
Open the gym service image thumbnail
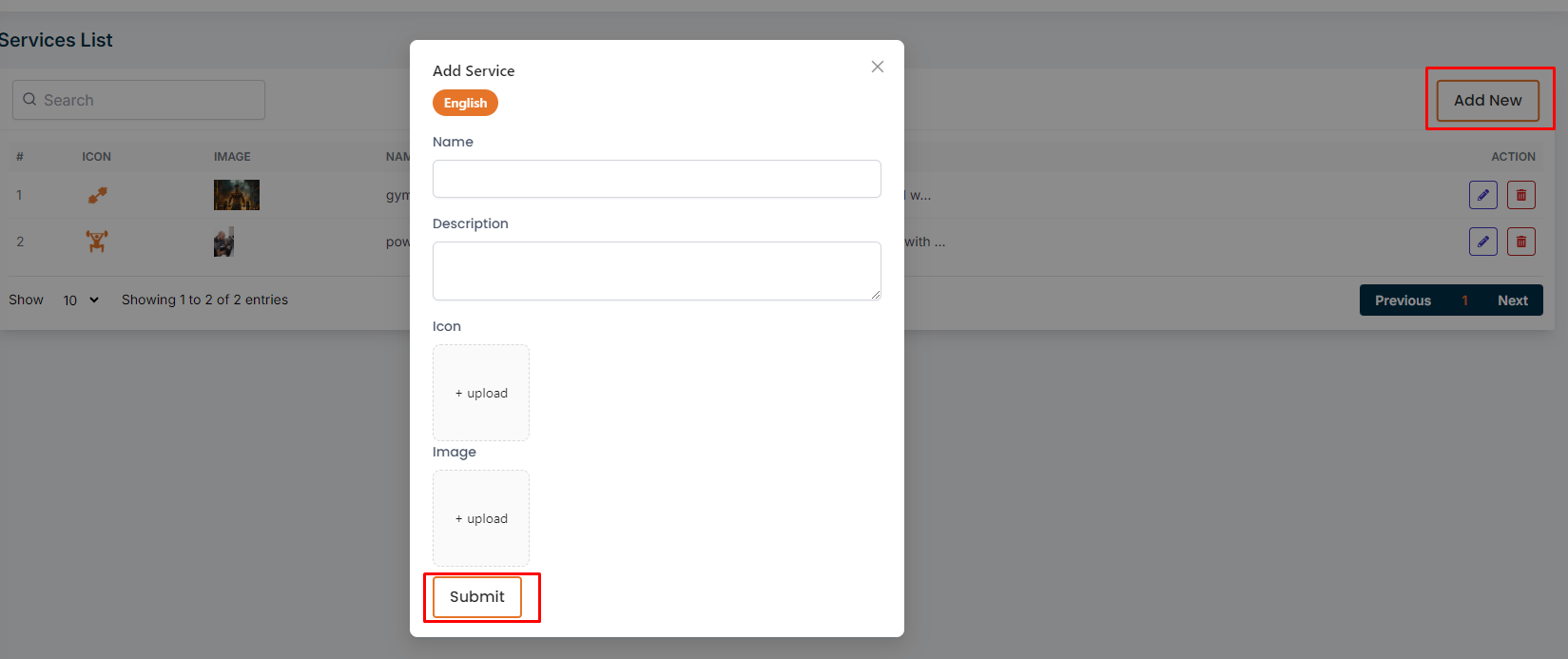(236, 195)
